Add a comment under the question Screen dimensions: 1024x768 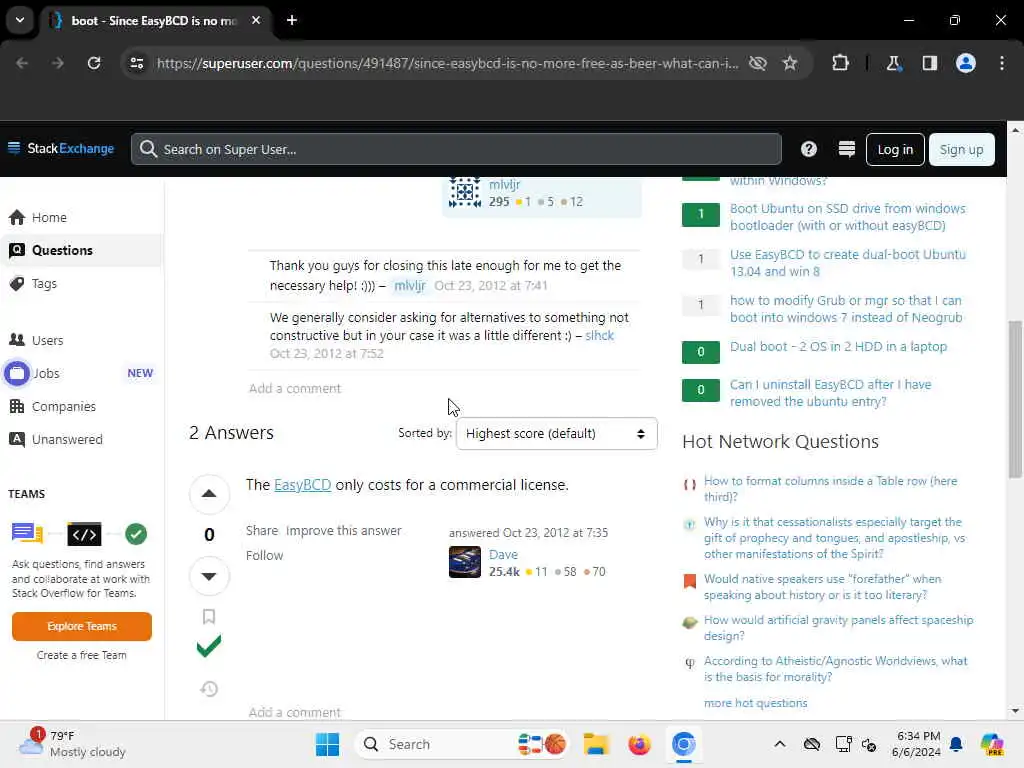(295, 389)
